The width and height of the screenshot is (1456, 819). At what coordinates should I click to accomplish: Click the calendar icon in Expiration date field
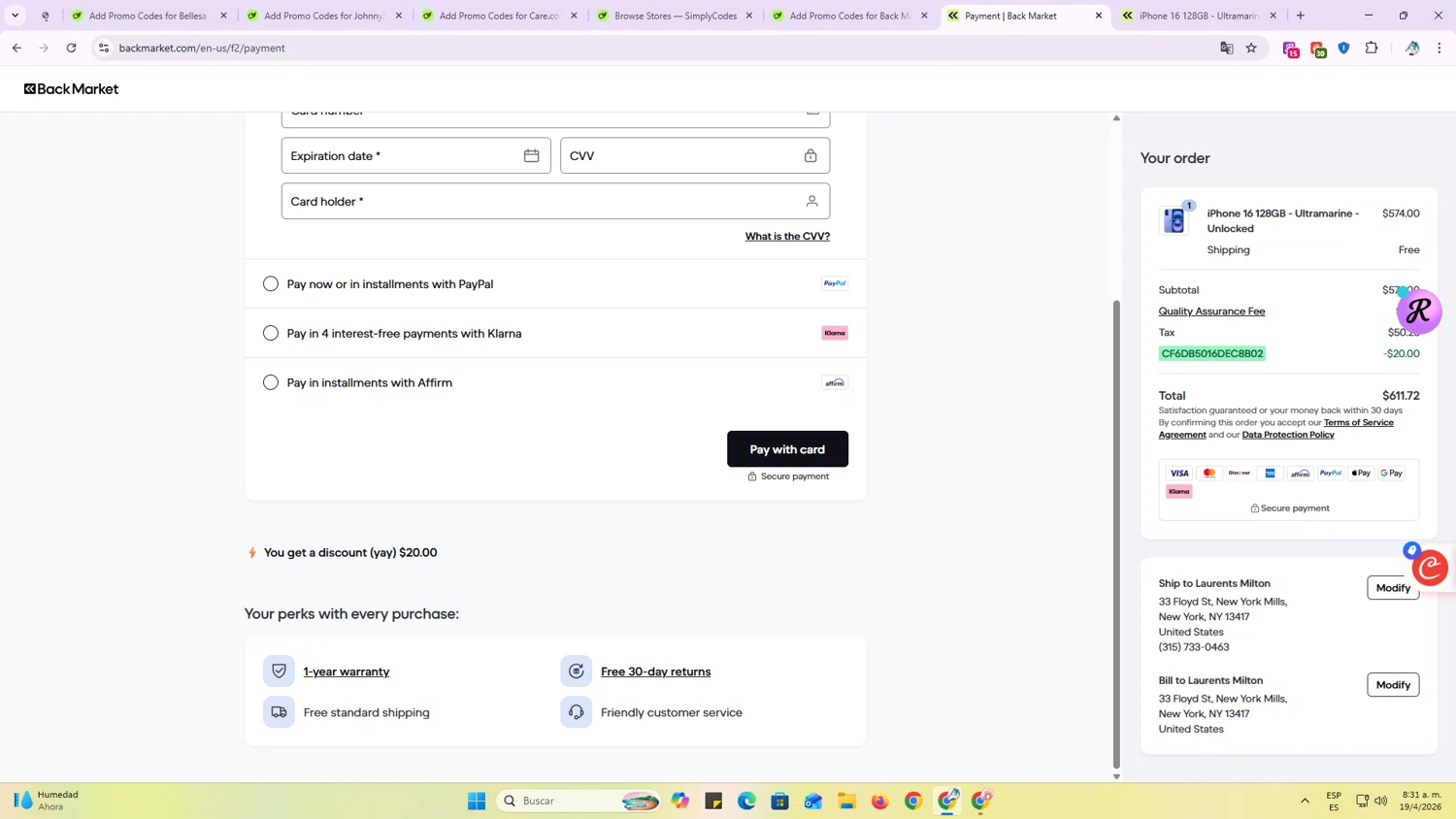click(531, 155)
